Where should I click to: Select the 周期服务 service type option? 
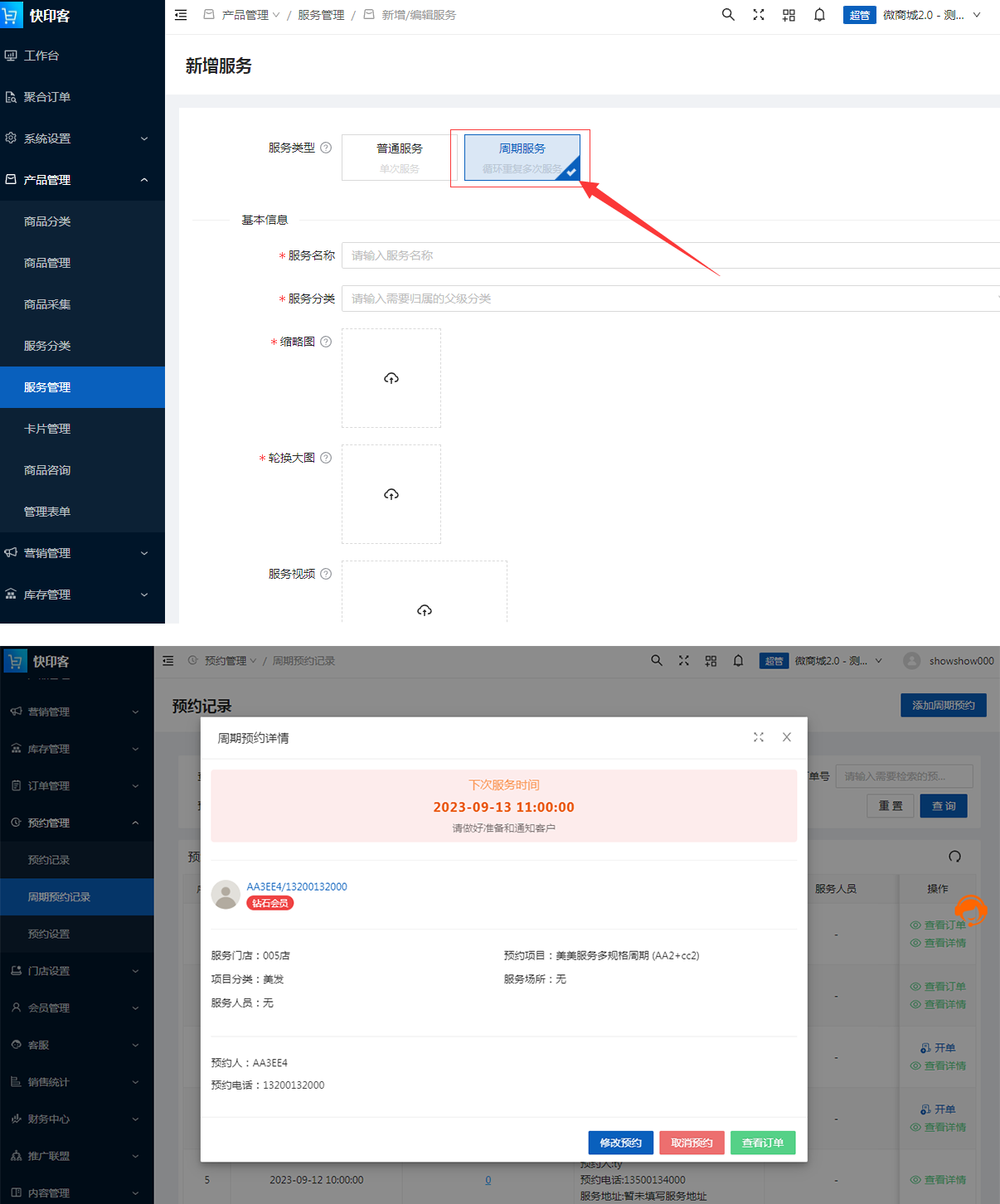tap(522, 157)
